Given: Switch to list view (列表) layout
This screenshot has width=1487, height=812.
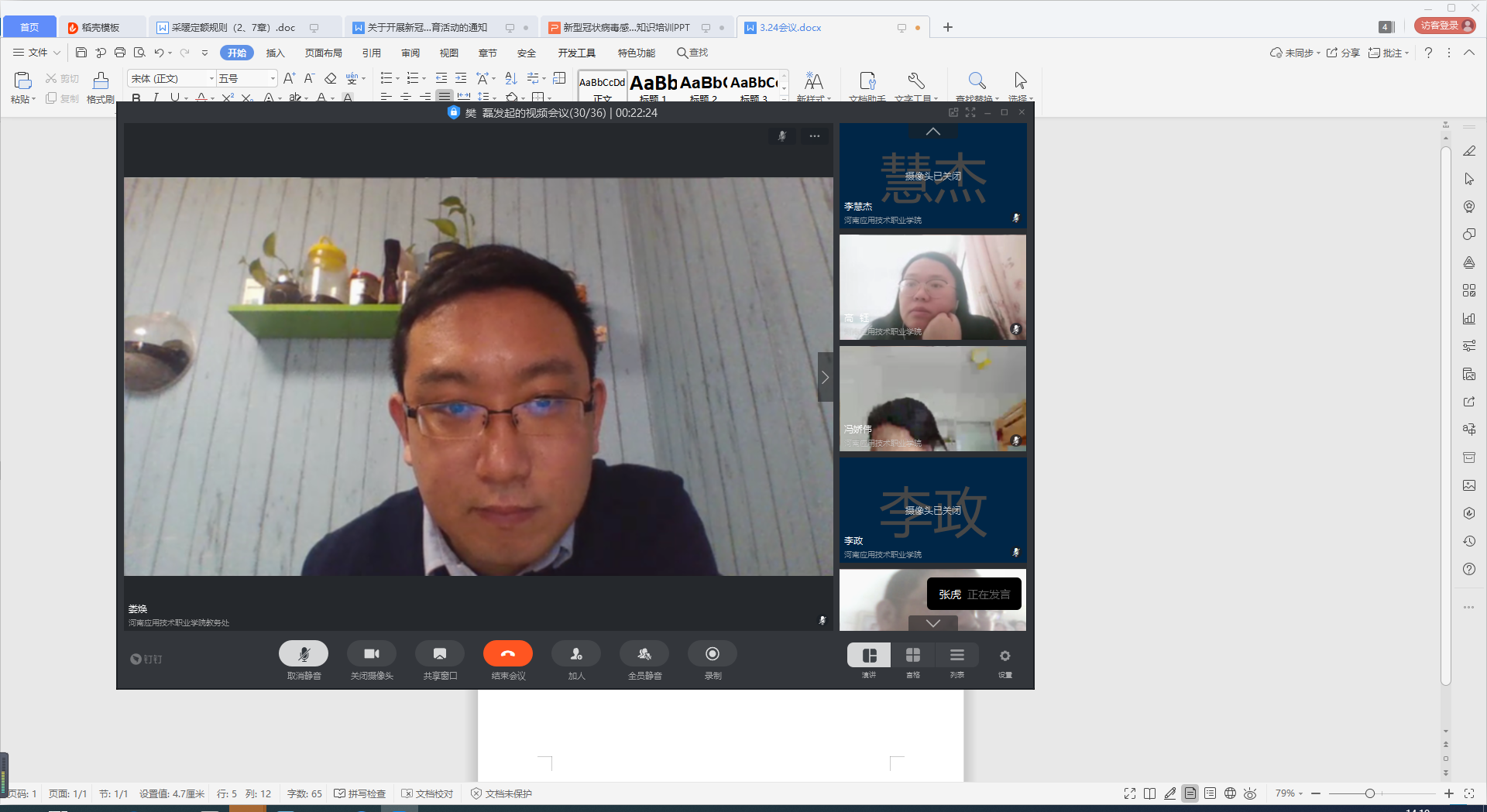Looking at the screenshot, I should (957, 656).
